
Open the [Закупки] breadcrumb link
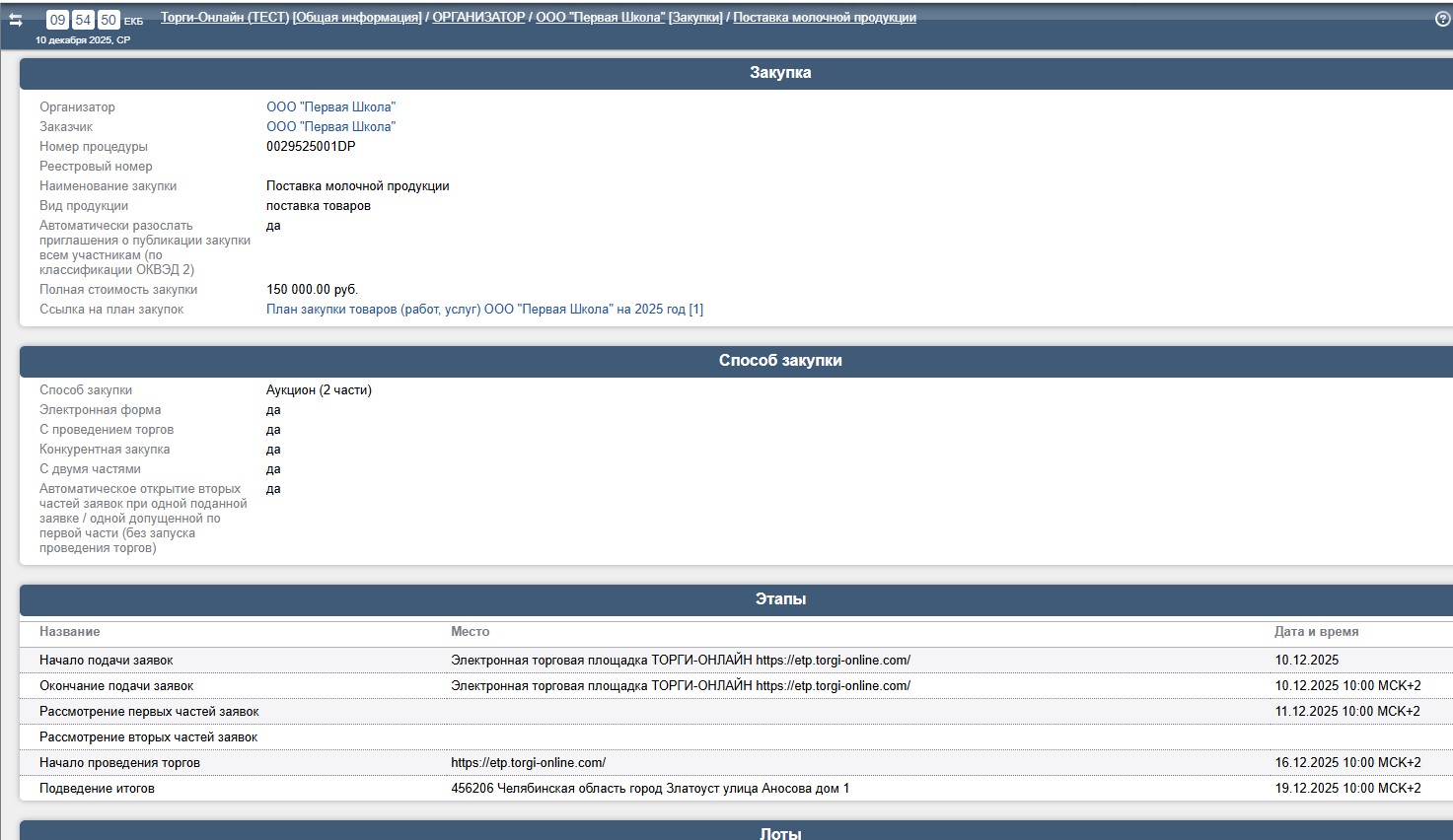tap(695, 18)
